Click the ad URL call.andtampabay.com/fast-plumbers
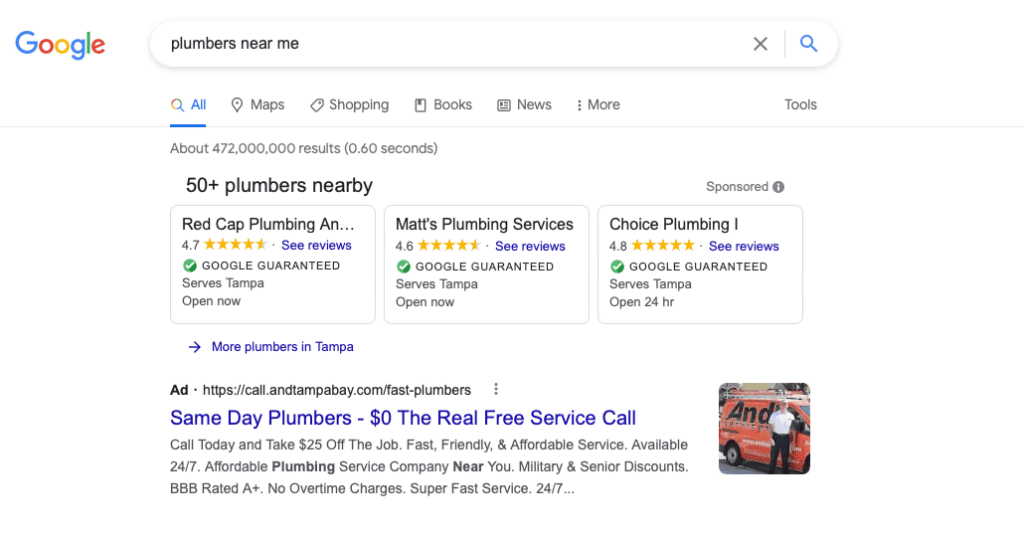 coord(336,390)
